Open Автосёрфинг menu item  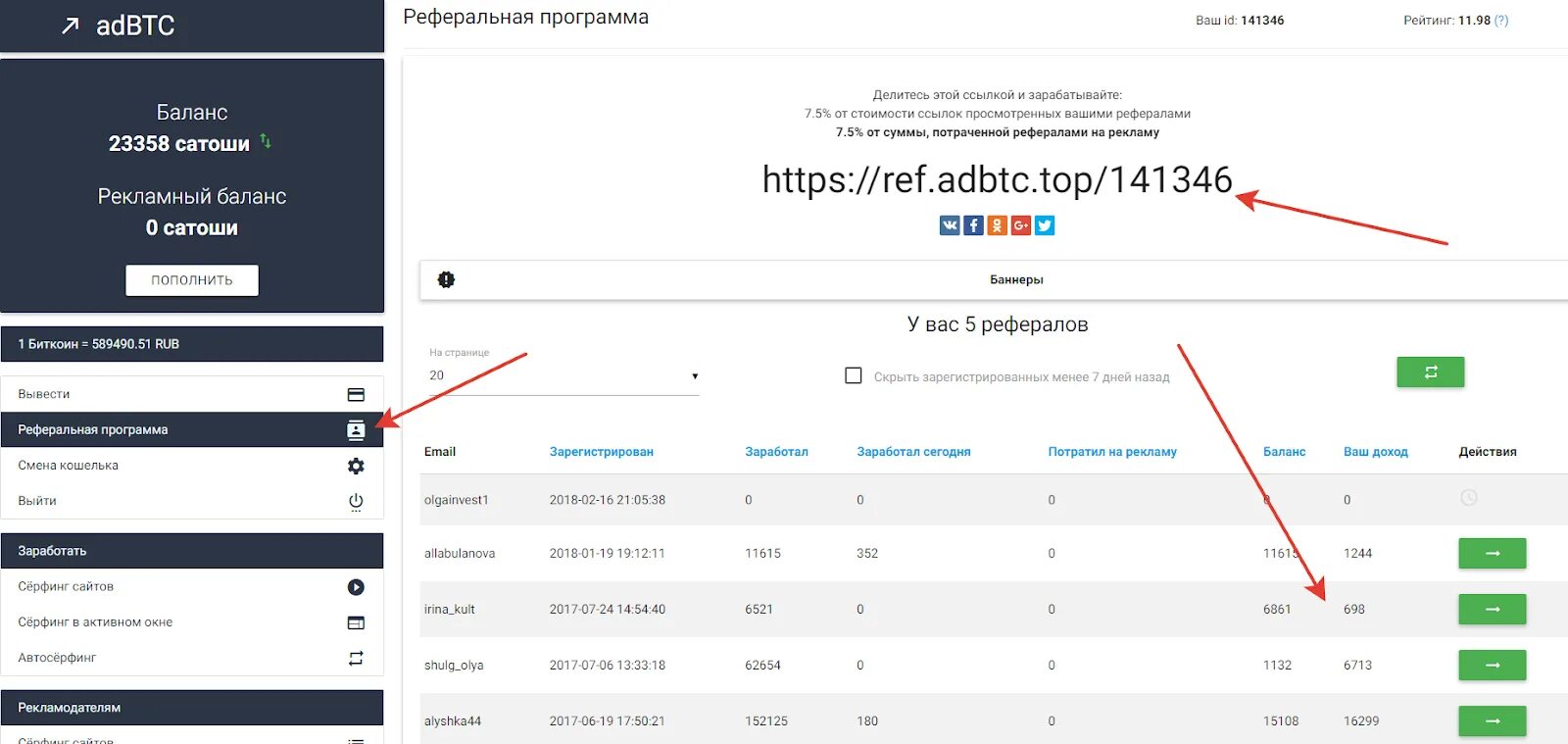point(192,657)
